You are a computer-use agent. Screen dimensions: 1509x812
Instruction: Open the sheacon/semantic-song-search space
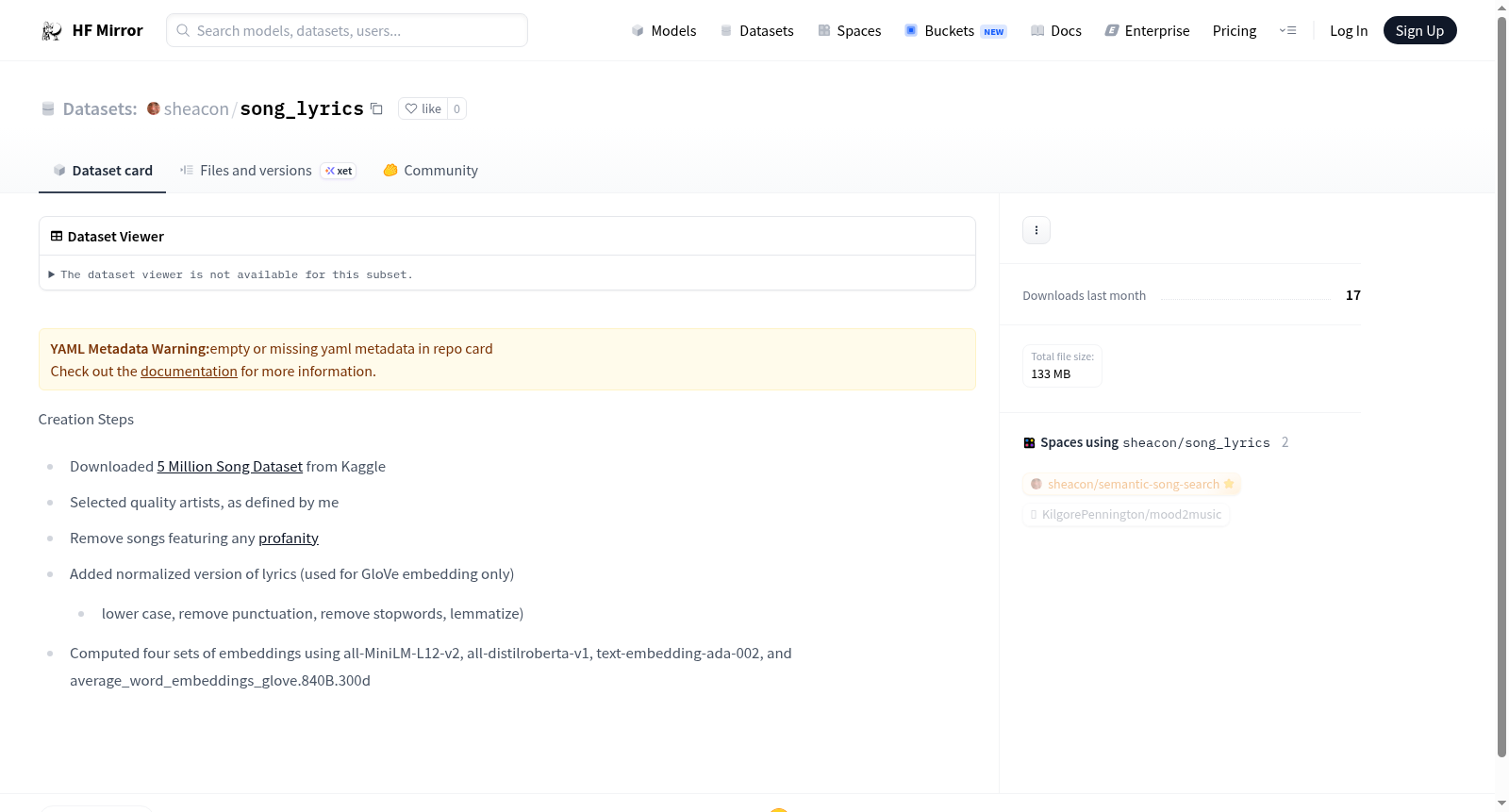tap(1132, 485)
